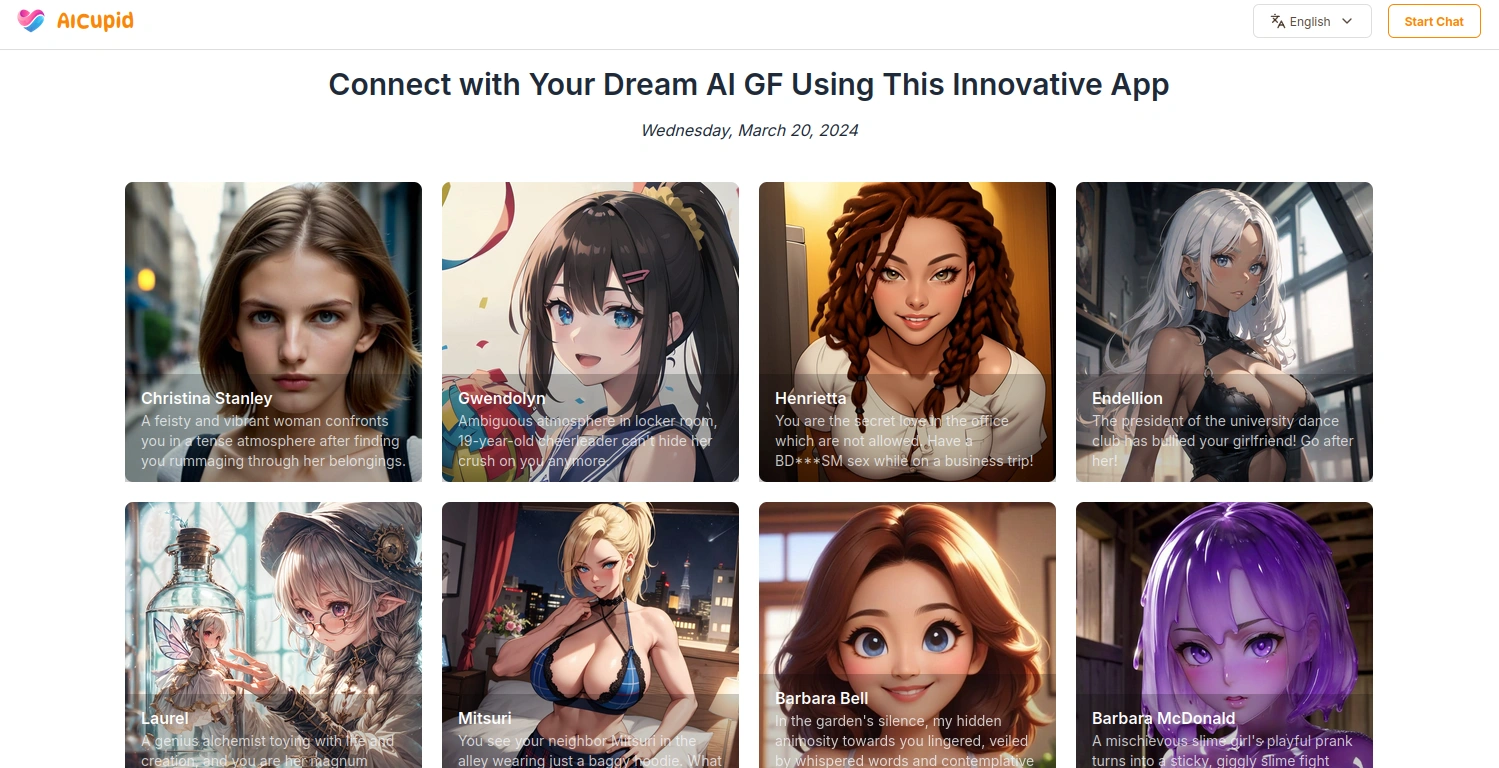Viewport: 1499px width, 768px height.
Task: Open the Barbara Bell character card
Action: coord(907,635)
